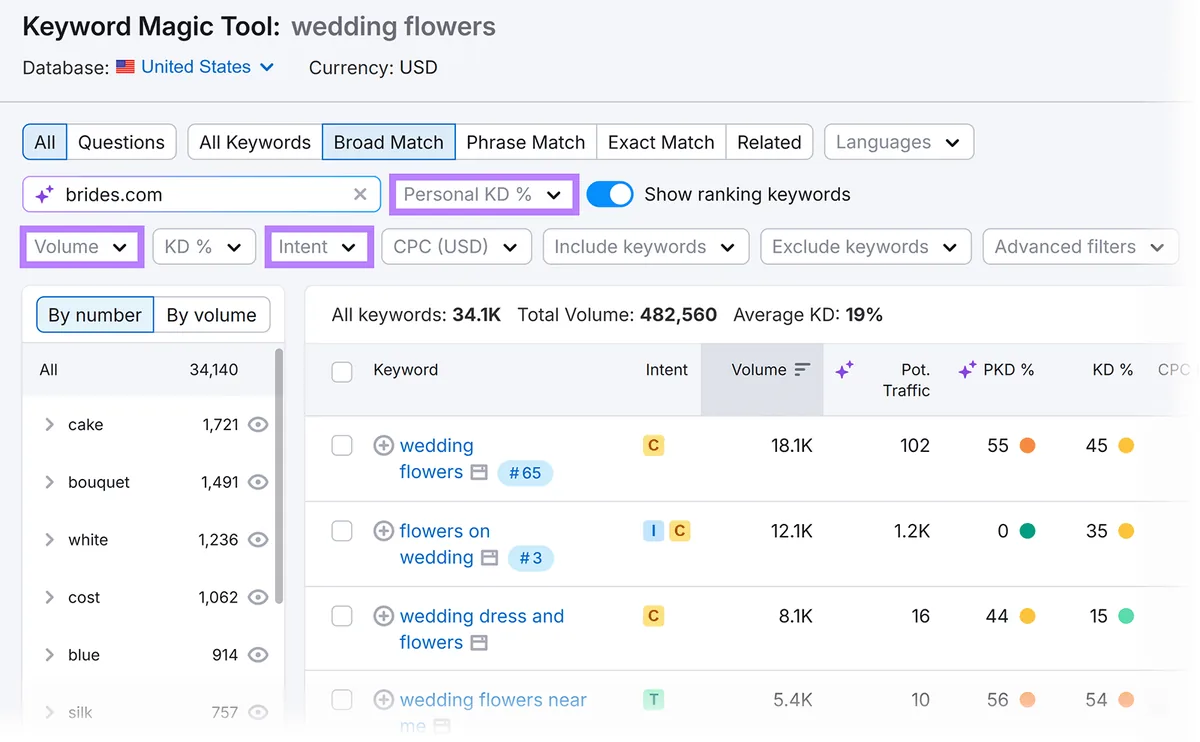1200x742 pixels.
Task: Open the CPC (USD) filter dropdown
Action: (456, 247)
